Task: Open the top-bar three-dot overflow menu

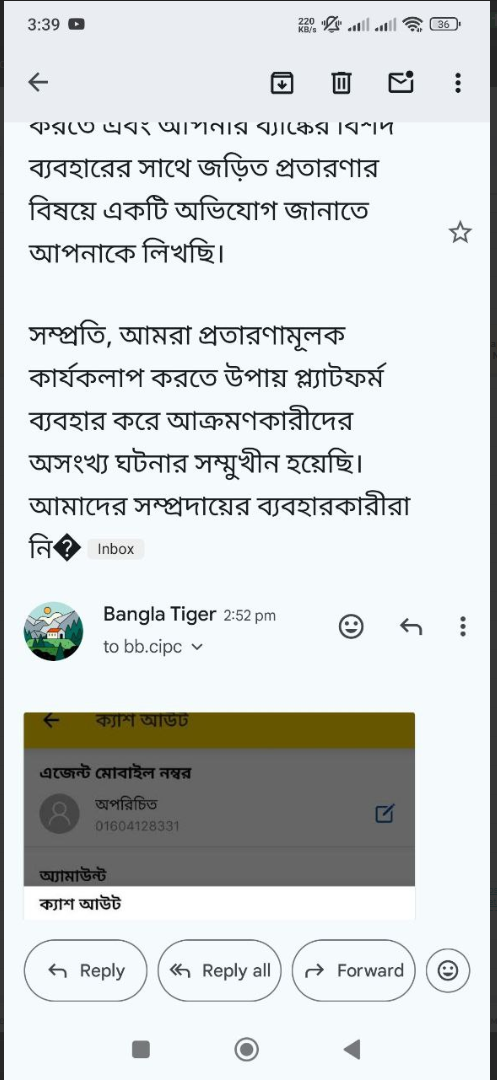Action: 458,83
